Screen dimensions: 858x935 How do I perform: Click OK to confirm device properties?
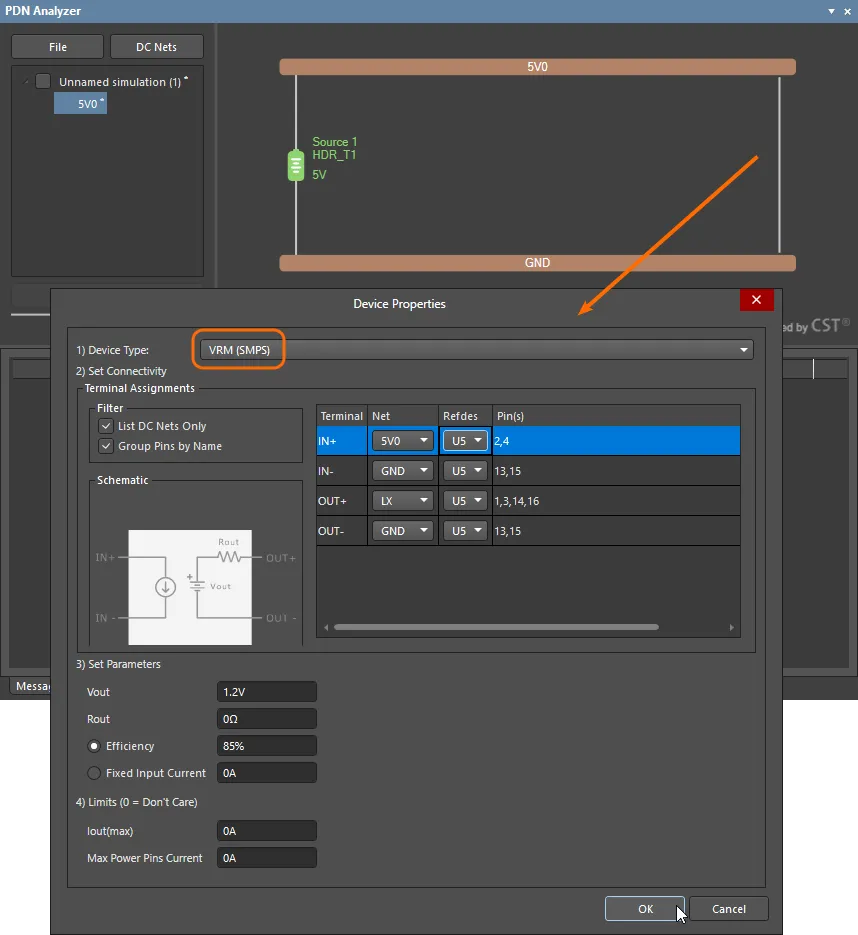coord(645,909)
